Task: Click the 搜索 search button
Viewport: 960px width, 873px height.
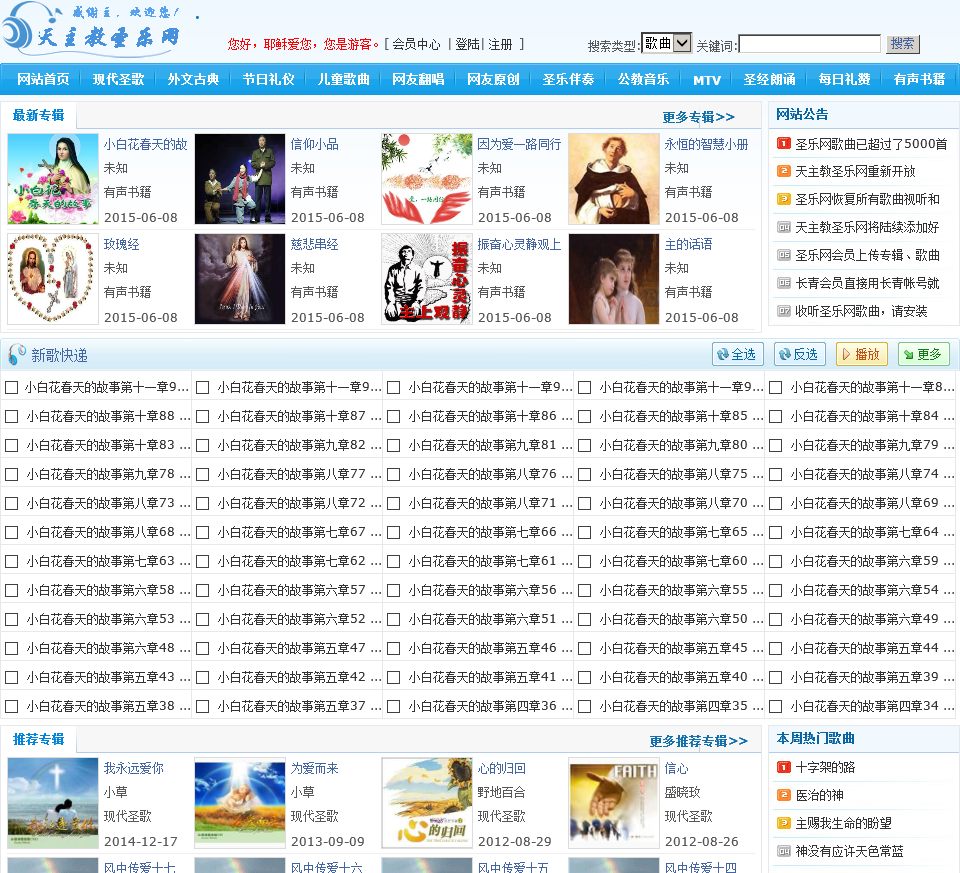Action: point(902,43)
